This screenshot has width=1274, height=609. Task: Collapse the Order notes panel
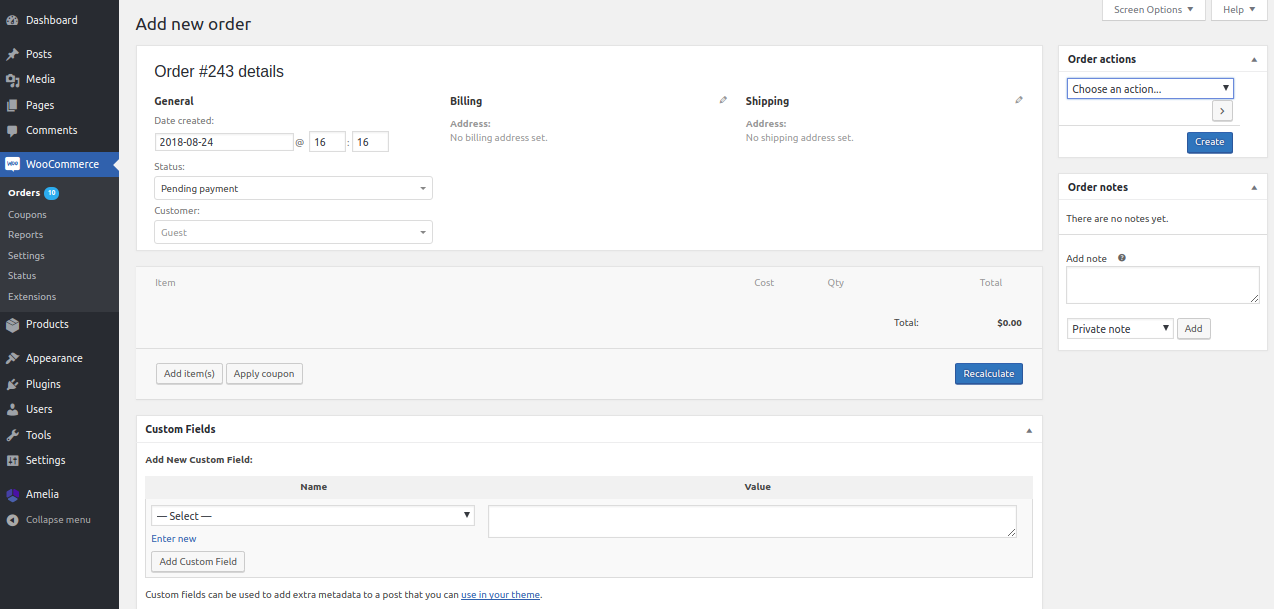point(1253,187)
